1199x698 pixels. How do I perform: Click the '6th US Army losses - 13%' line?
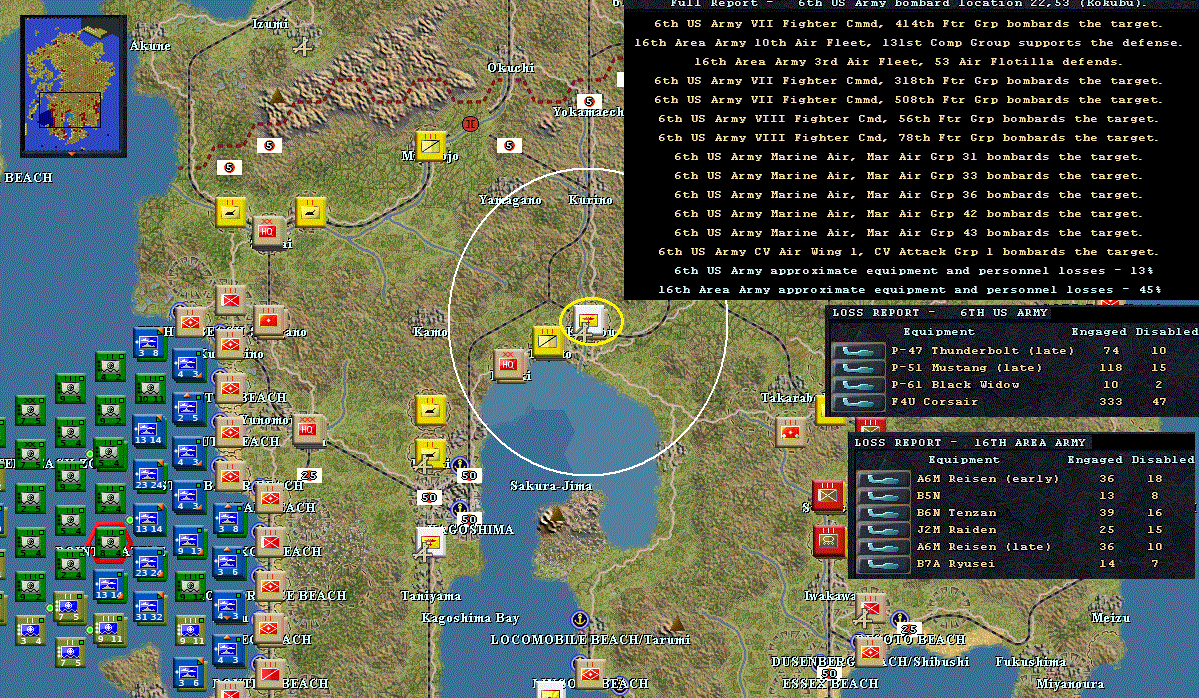(x=913, y=271)
